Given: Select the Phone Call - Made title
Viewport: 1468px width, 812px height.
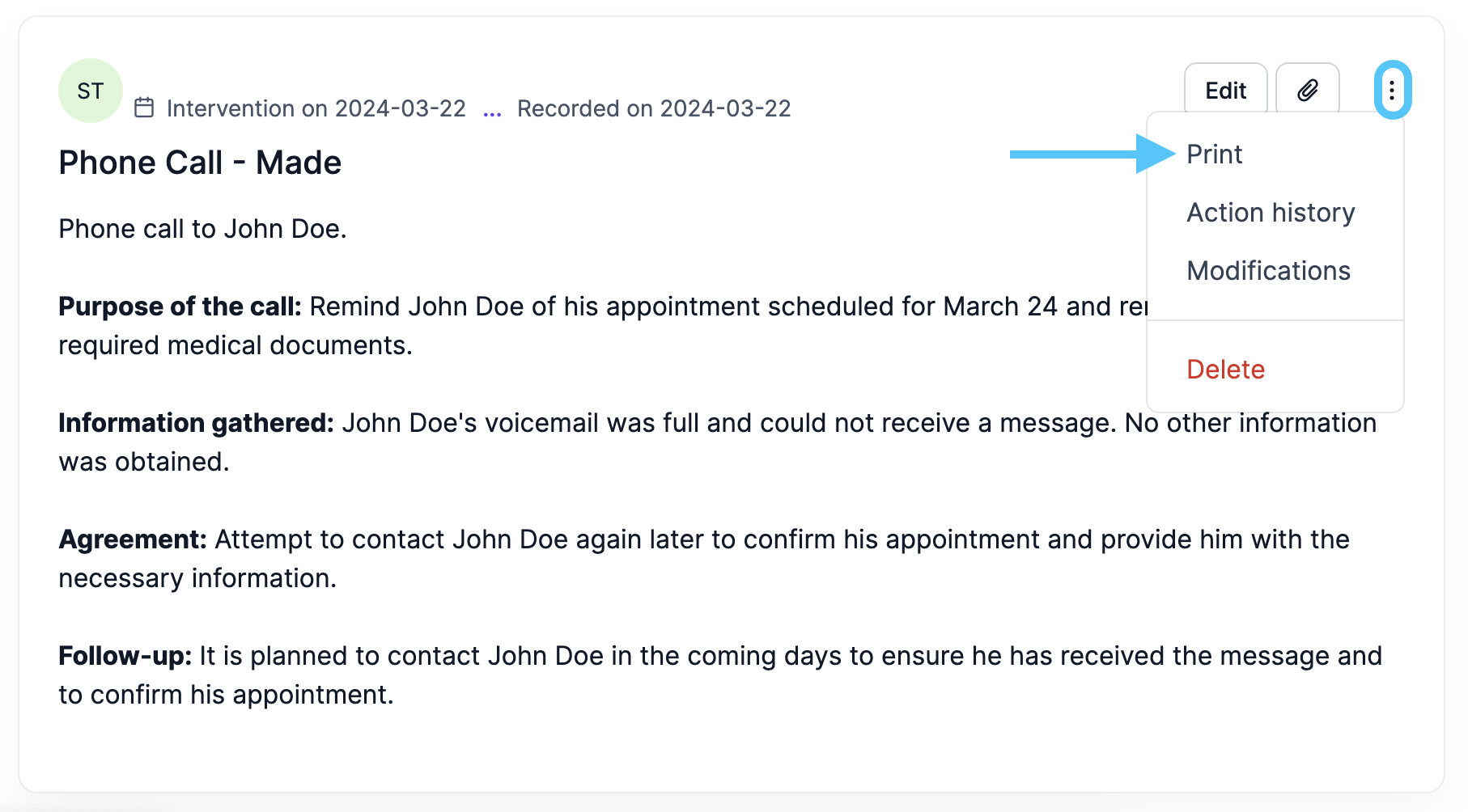Looking at the screenshot, I should pyautogui.click(x=200, y=163).
